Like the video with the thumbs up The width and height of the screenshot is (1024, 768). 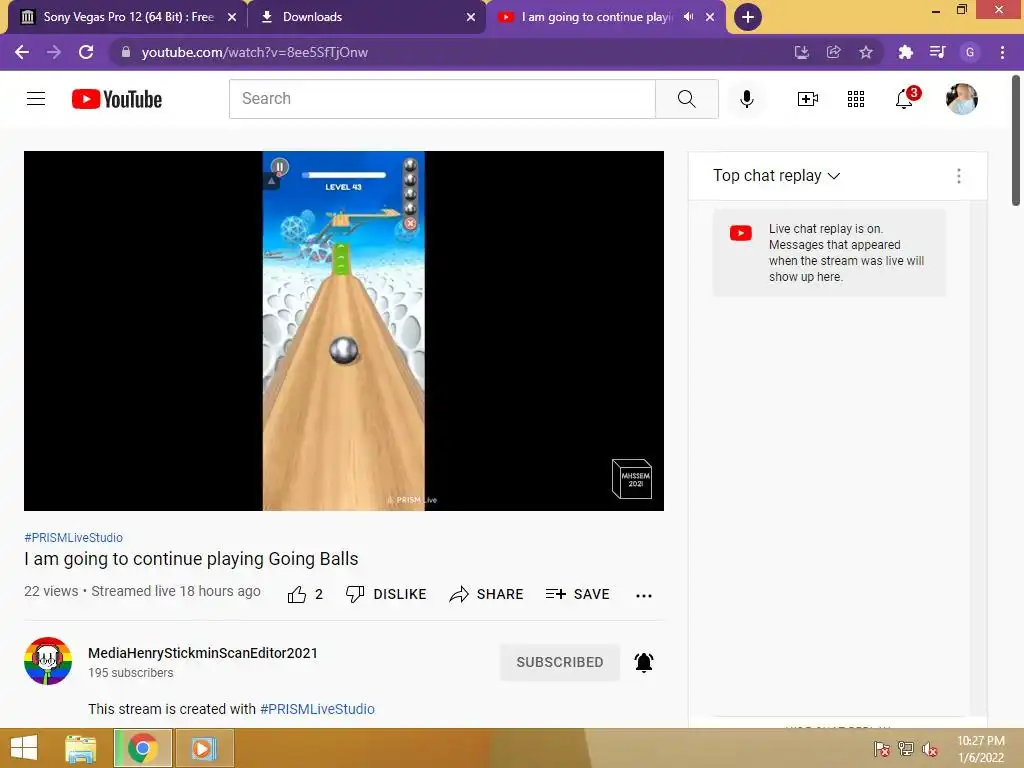point(305,594)
